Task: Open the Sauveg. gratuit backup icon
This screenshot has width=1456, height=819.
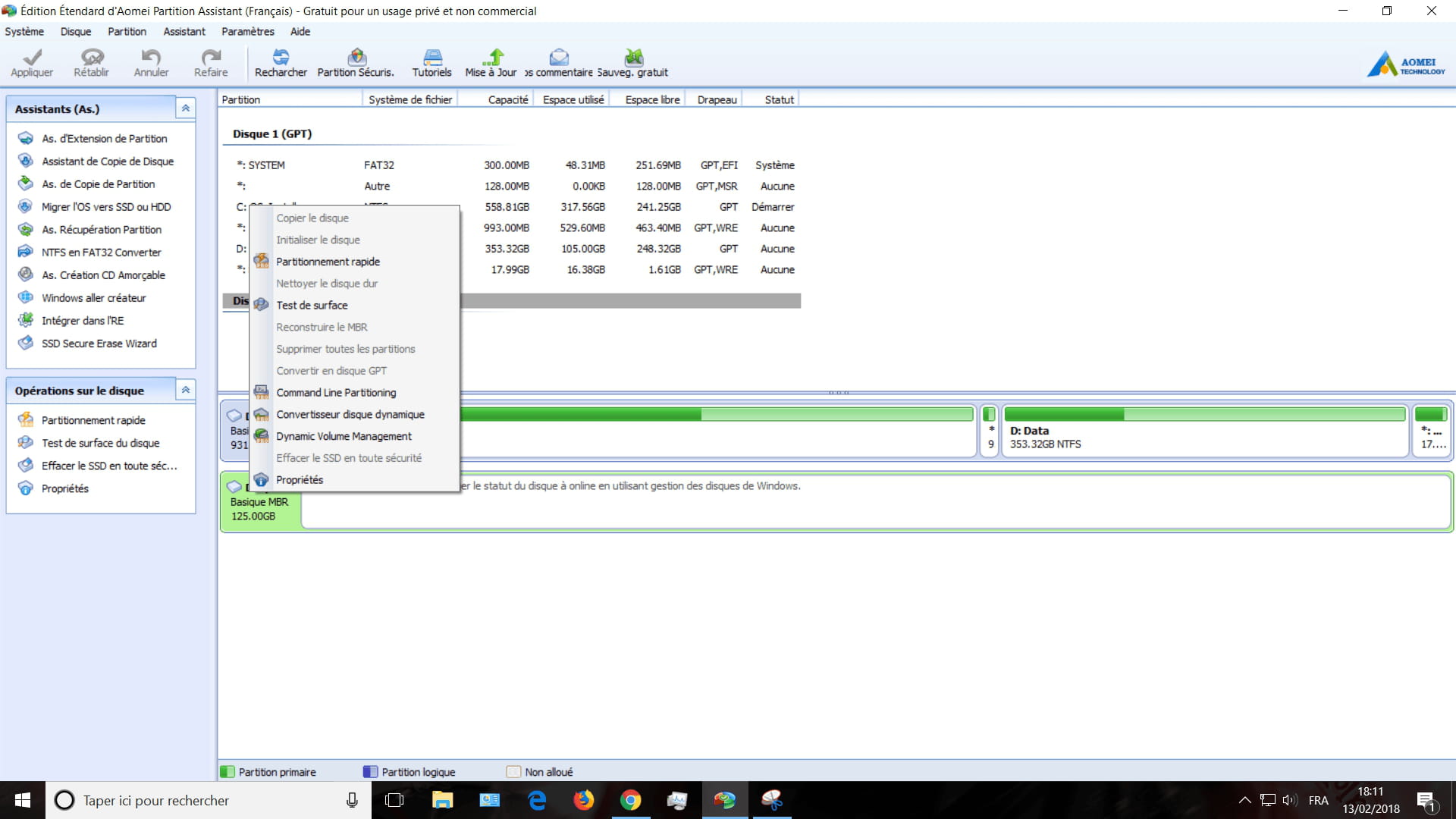Action: pyautogui.click(x=633, y=62)
